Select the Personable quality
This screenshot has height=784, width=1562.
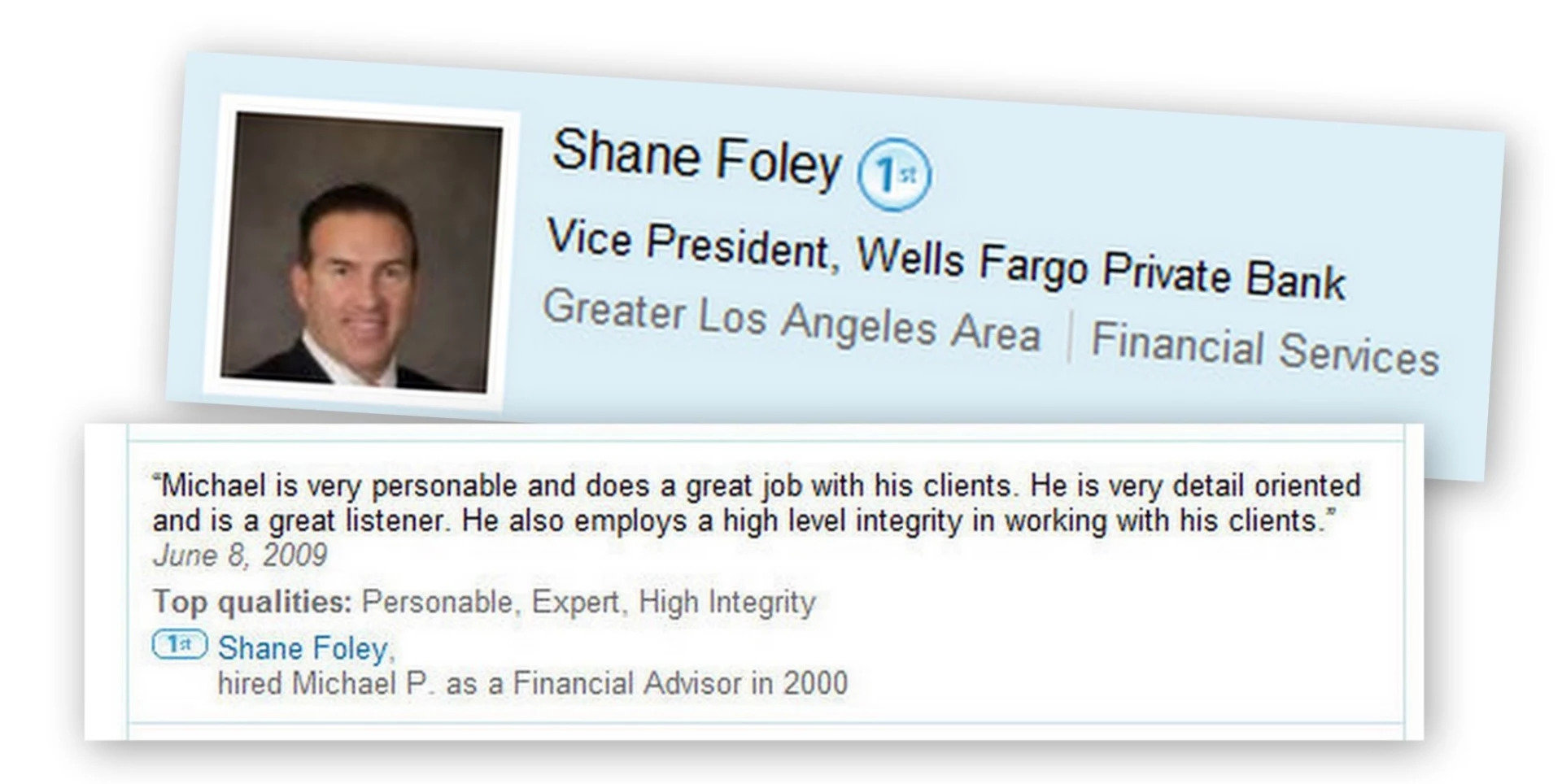[437, 602]
